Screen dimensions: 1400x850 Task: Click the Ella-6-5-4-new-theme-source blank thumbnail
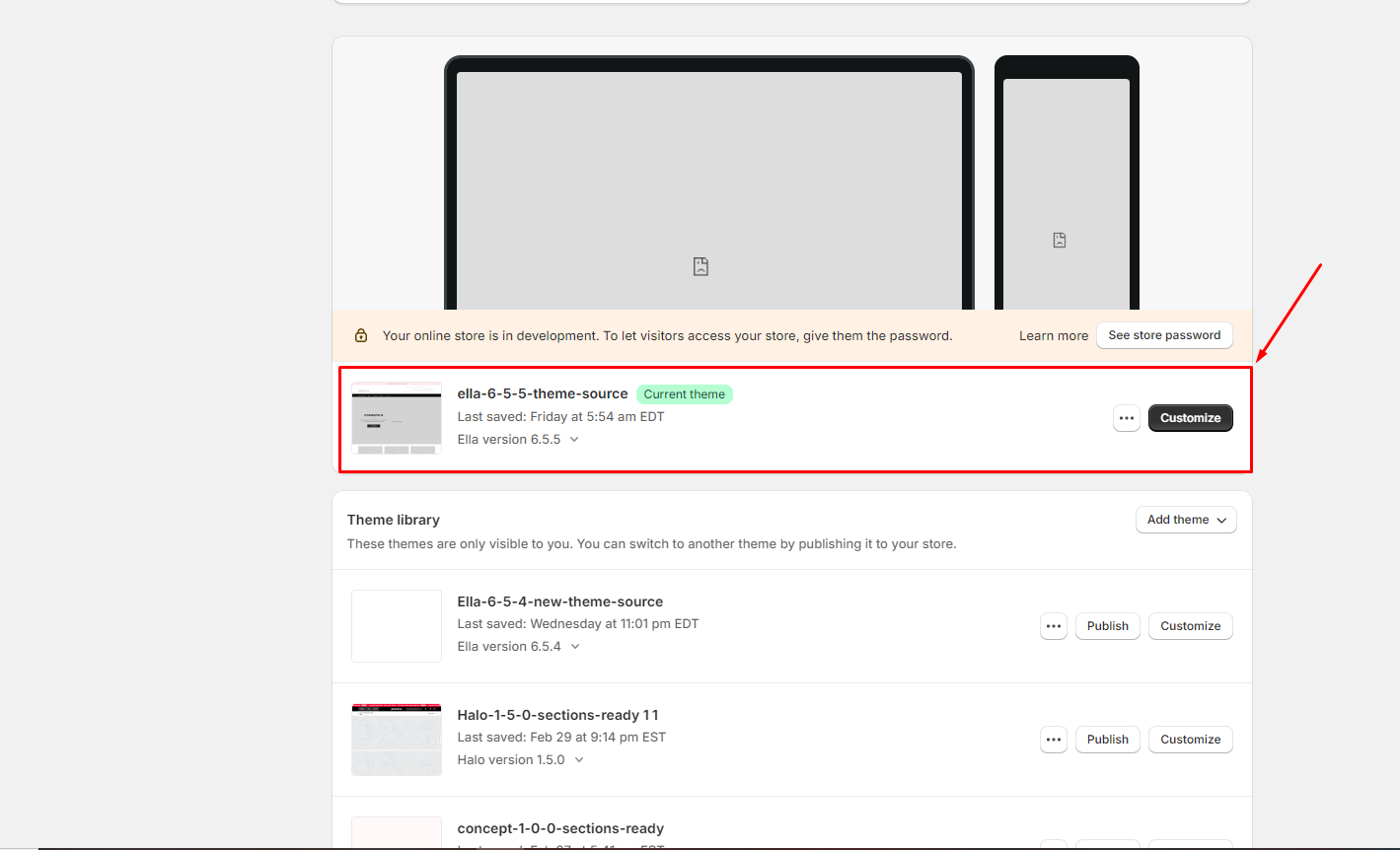click(x=397, y=626)
